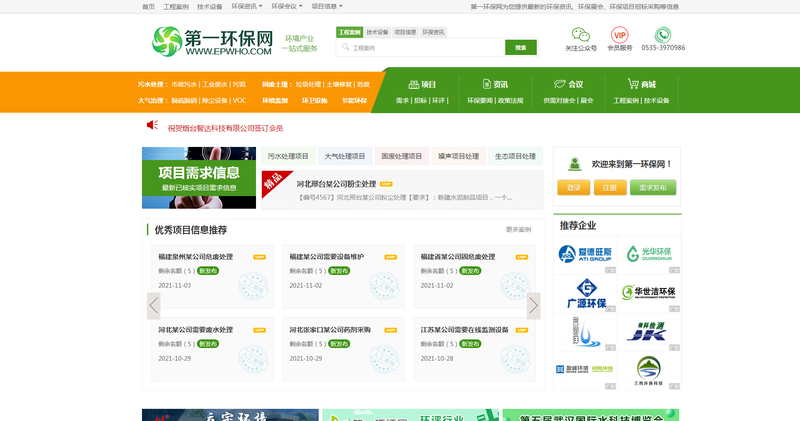Viewport: 800px width, 421px height.
Task: Open the ATI Group company logo
Action: point(585,255)
